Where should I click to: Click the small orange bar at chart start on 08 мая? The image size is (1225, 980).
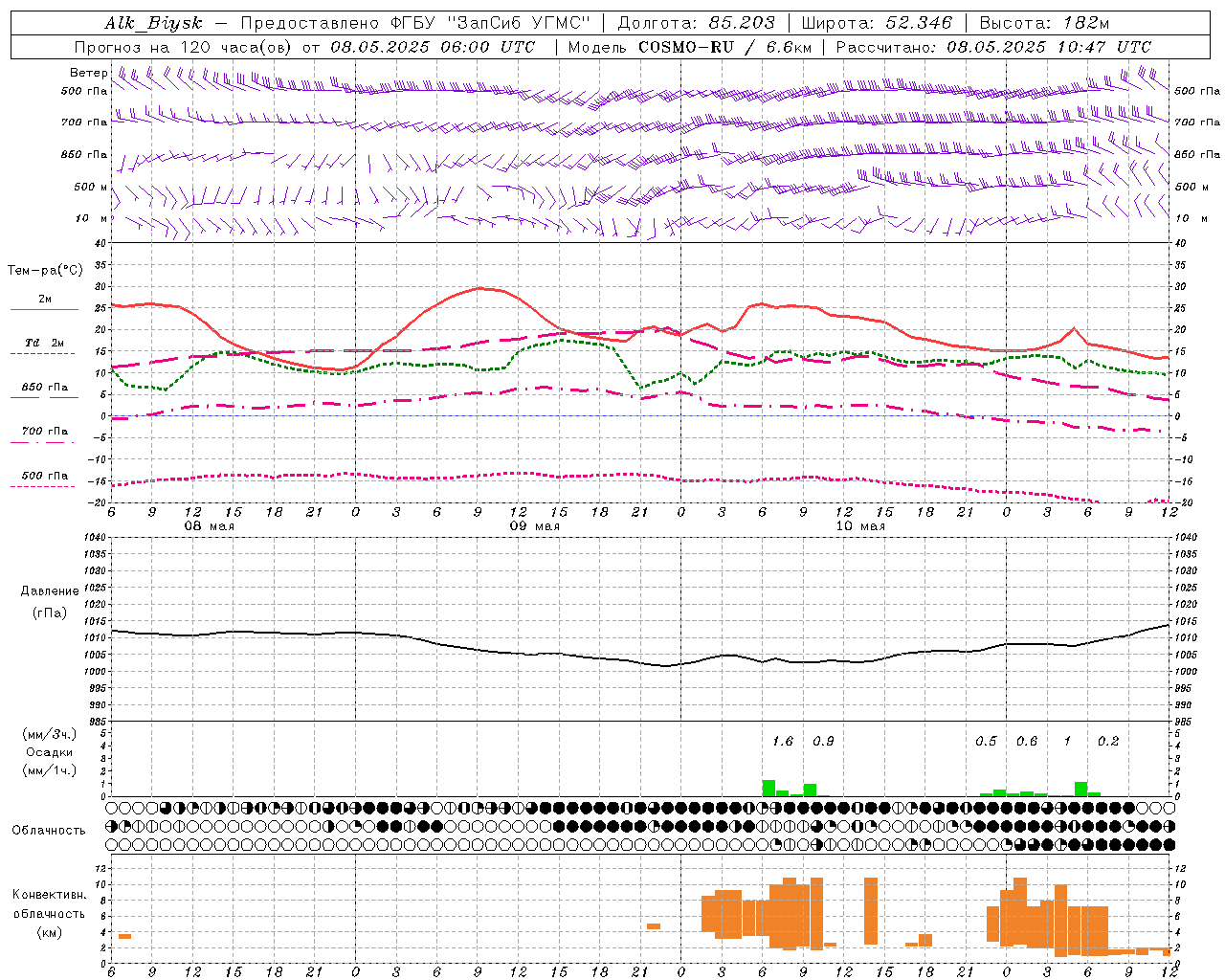tap(124, 936)
